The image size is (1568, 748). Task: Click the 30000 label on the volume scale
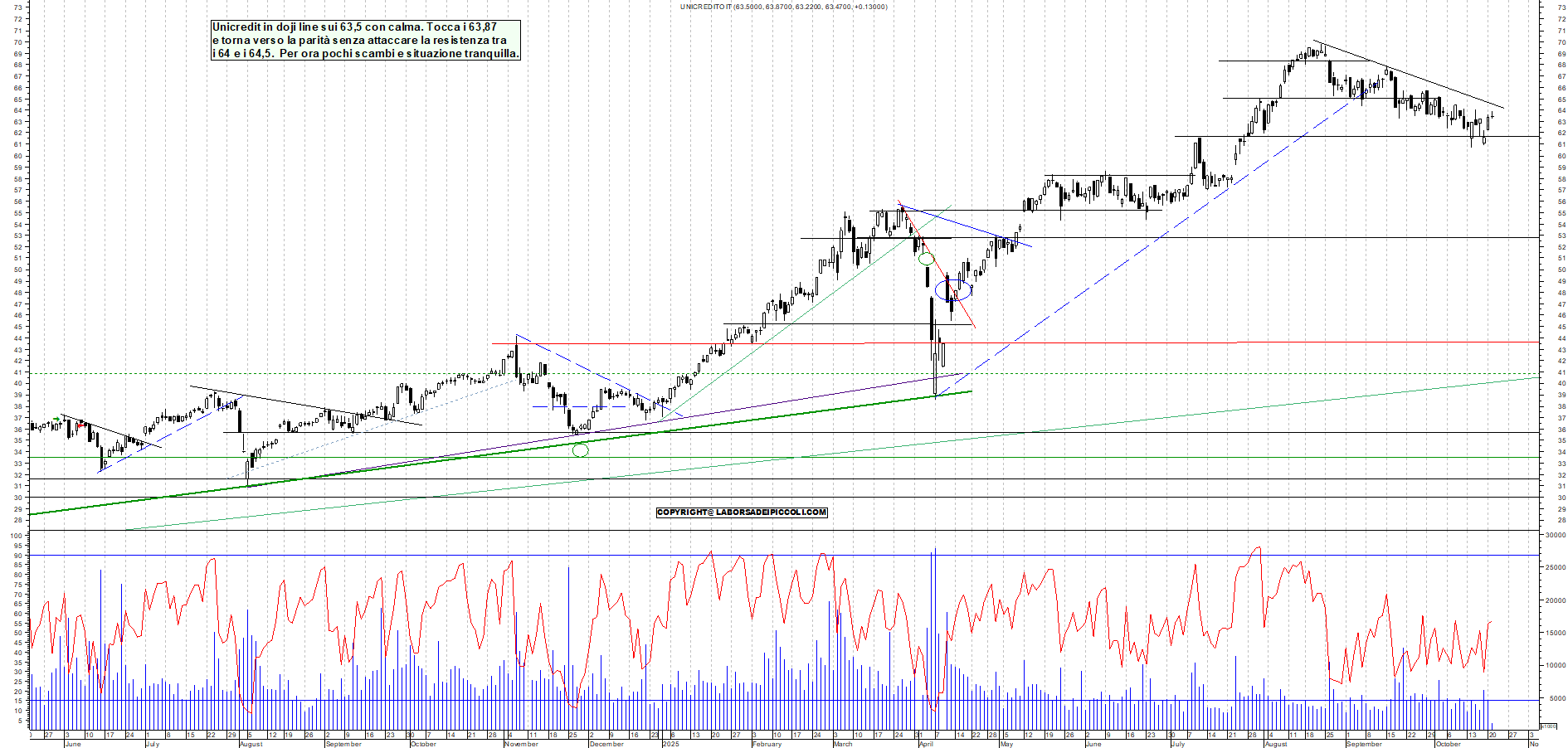coord(1554,536)
